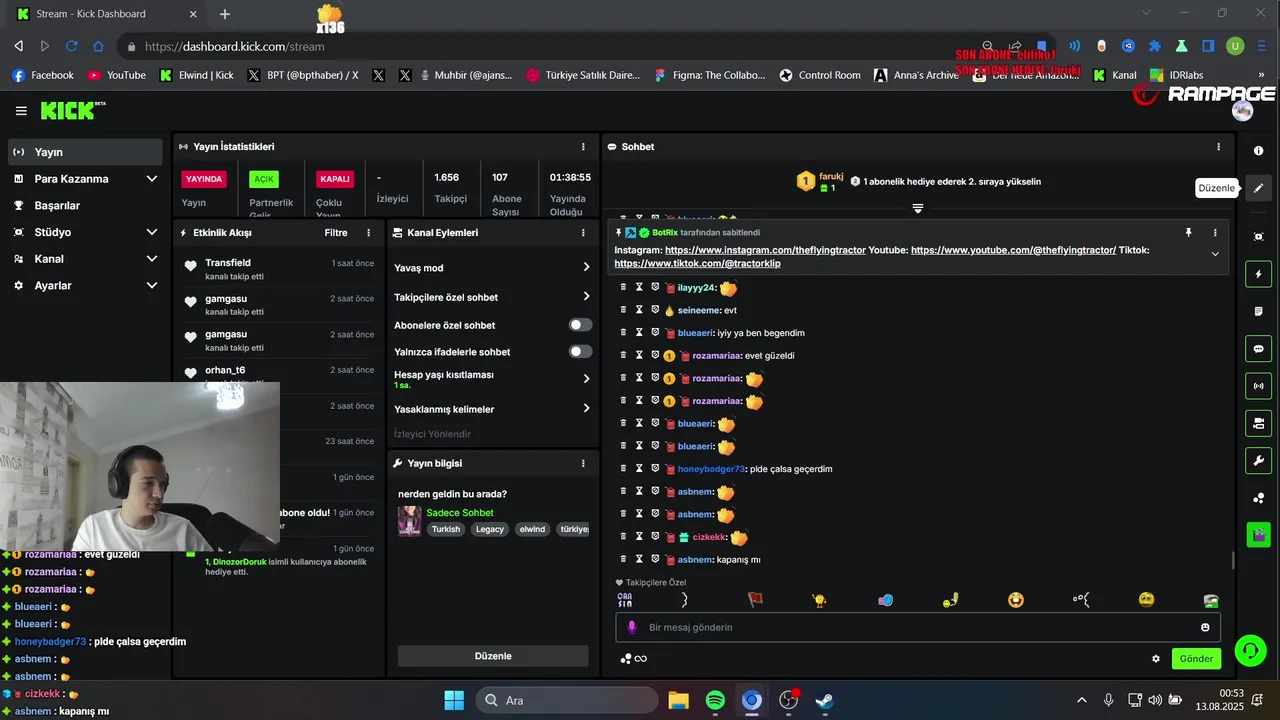Open Yayın İstatistikleri three-dot menu
1280x720 pixels.
click(583, 147)
